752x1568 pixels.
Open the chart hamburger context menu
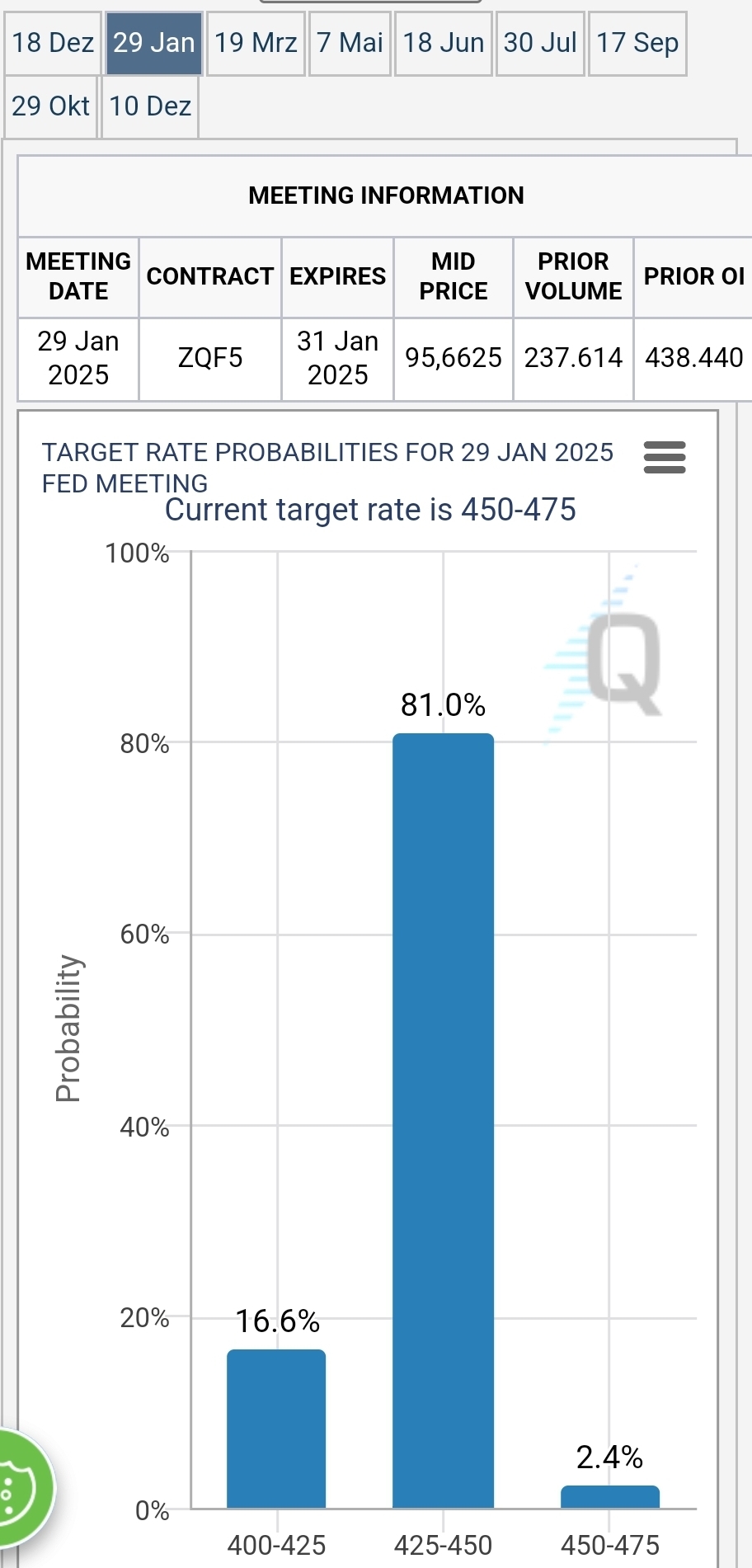664,456
